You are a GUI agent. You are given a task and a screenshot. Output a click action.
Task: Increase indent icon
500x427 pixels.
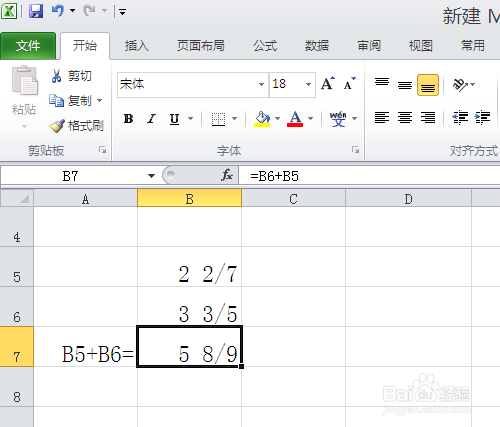click(x=482, y=117)
